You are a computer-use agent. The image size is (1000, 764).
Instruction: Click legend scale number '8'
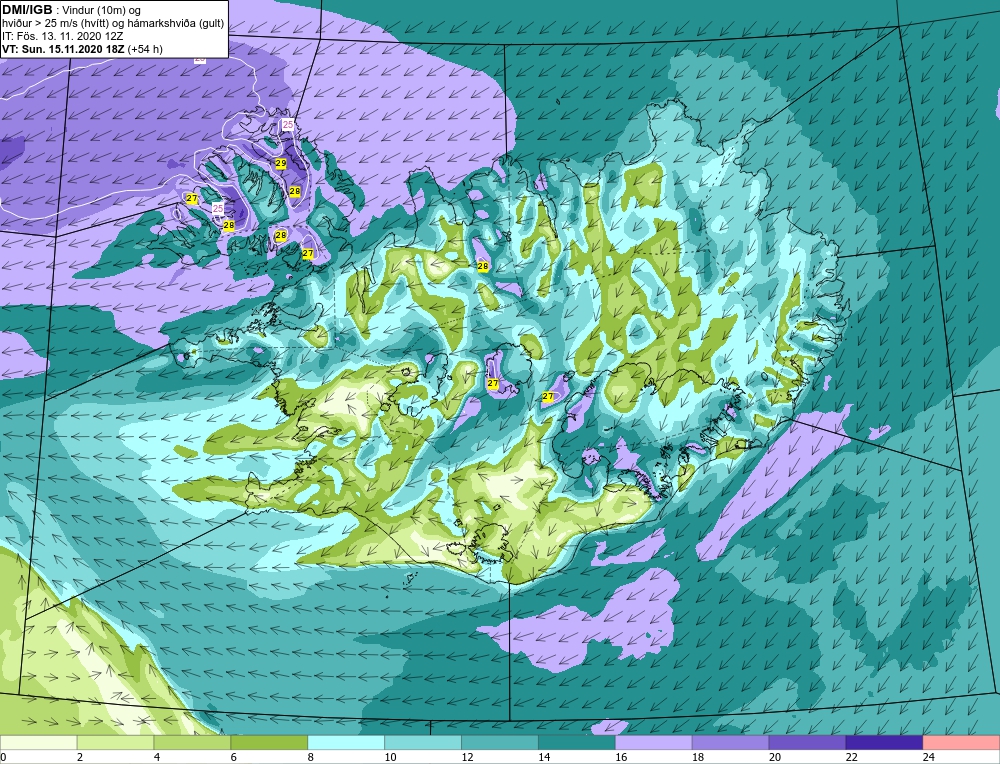point(311,757)
